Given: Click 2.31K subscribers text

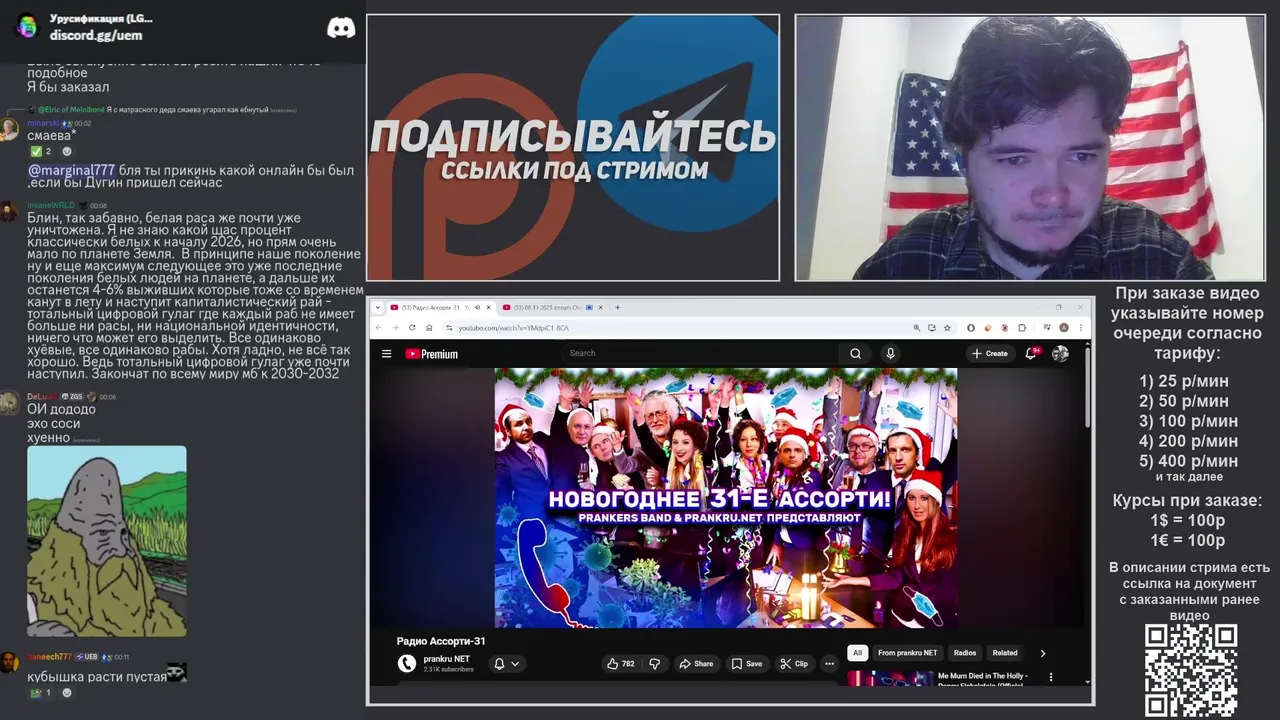Looking at the screenshot, I should pyautogui.click(x=448, y=669).
